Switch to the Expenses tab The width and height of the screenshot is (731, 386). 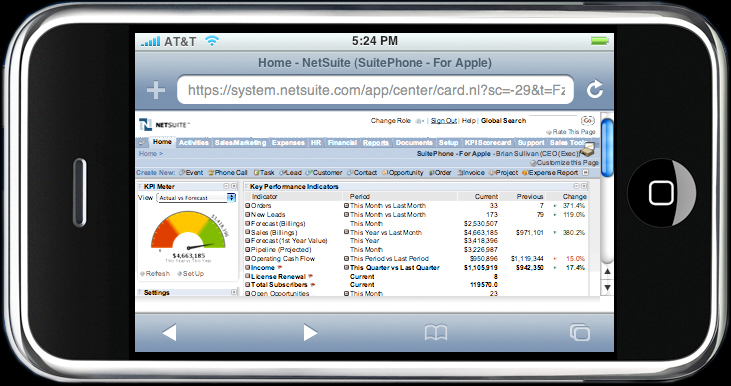coord(288,143)
